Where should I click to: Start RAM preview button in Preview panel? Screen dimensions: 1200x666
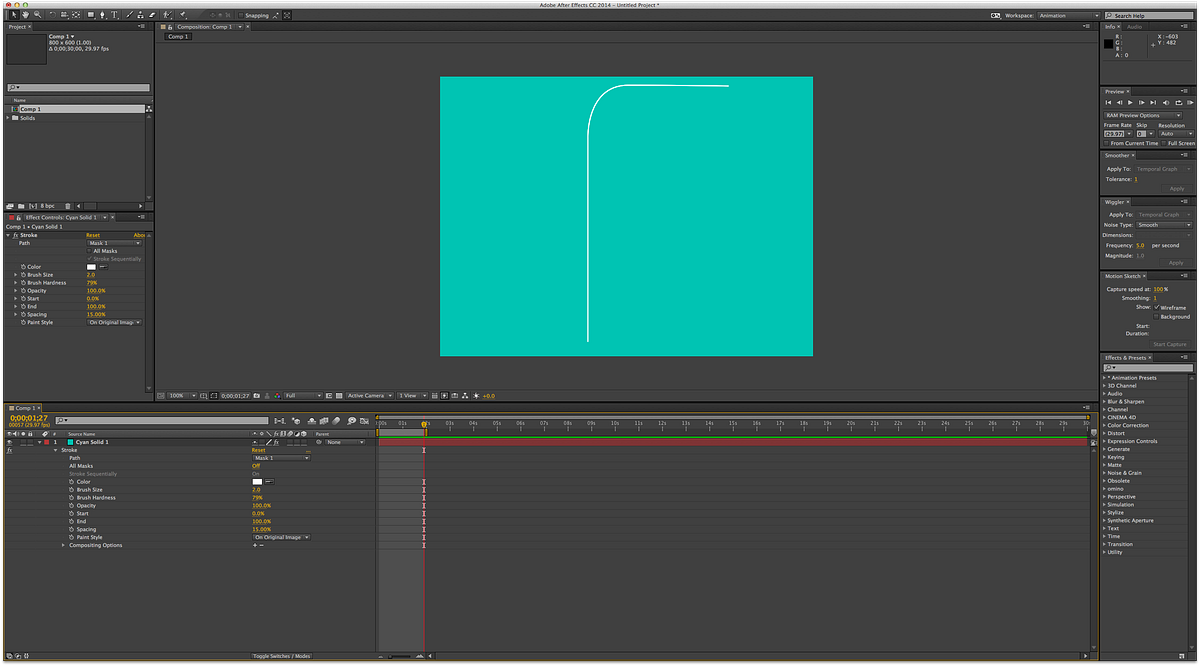click(1190, 103)
